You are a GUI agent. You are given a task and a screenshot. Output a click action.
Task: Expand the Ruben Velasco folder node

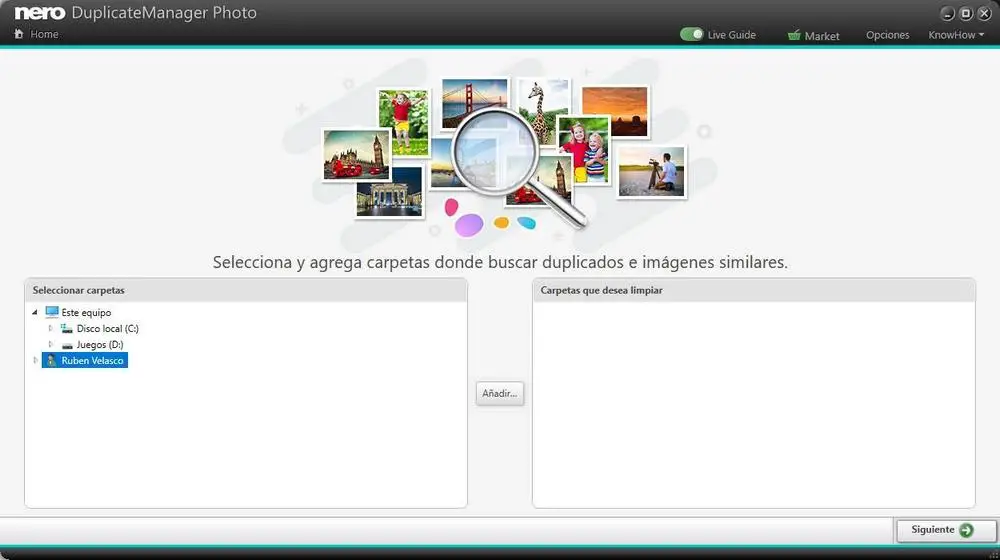coord(36,360)
